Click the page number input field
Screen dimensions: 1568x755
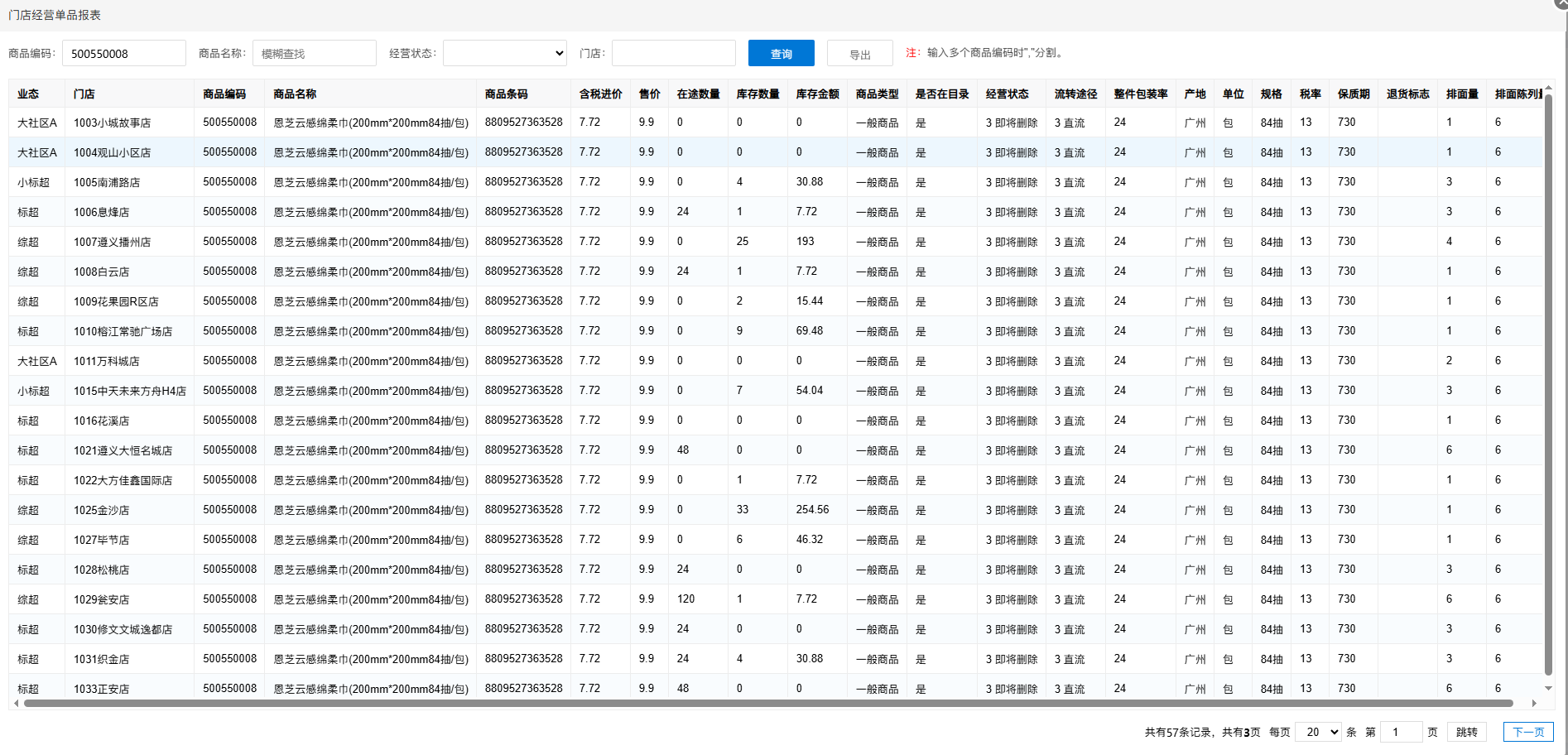pyautogui.click(x=1401, y=732)
